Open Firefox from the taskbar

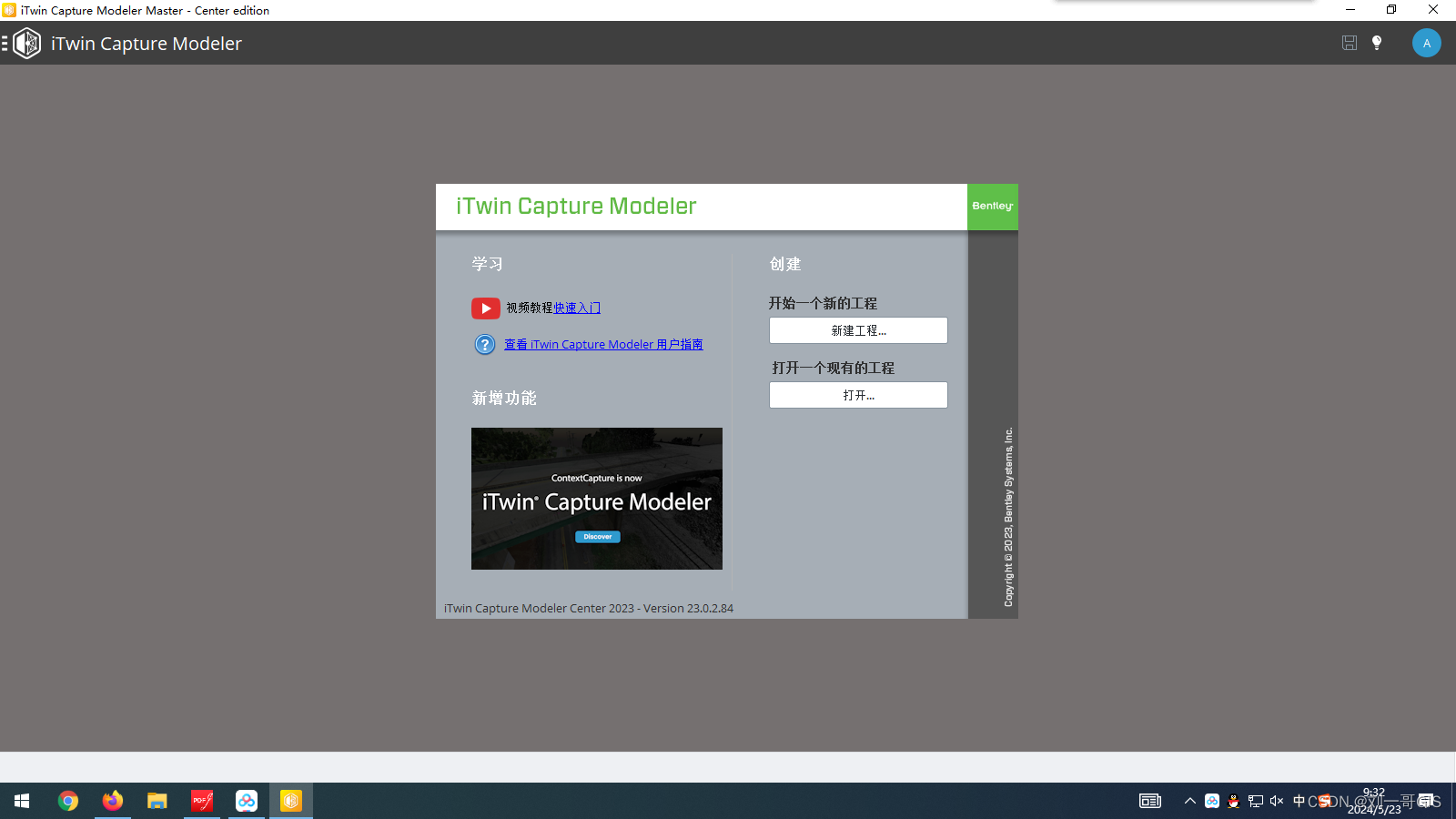click(113, 801)
